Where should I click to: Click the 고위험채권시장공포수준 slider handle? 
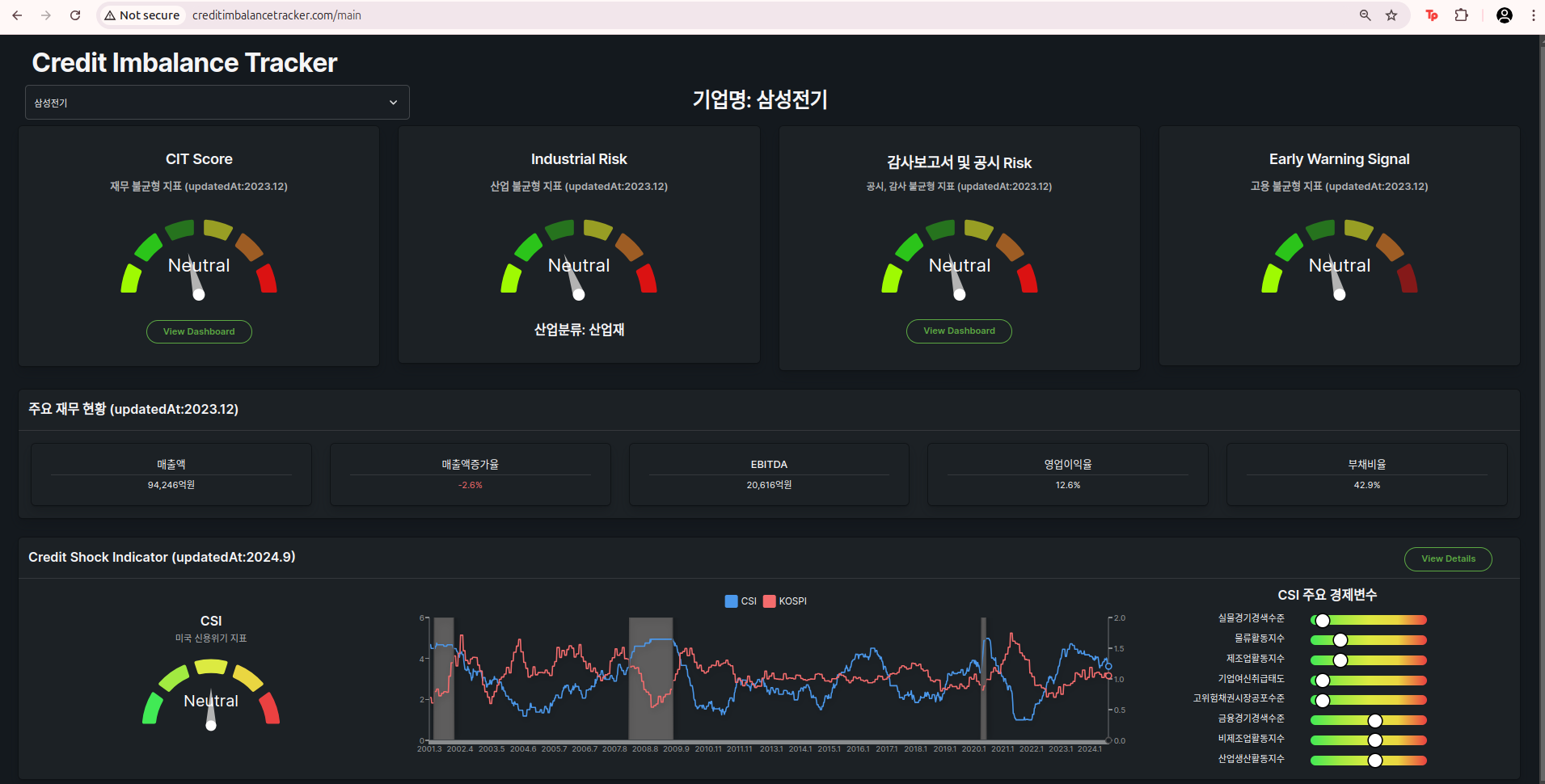point(1323,700)
